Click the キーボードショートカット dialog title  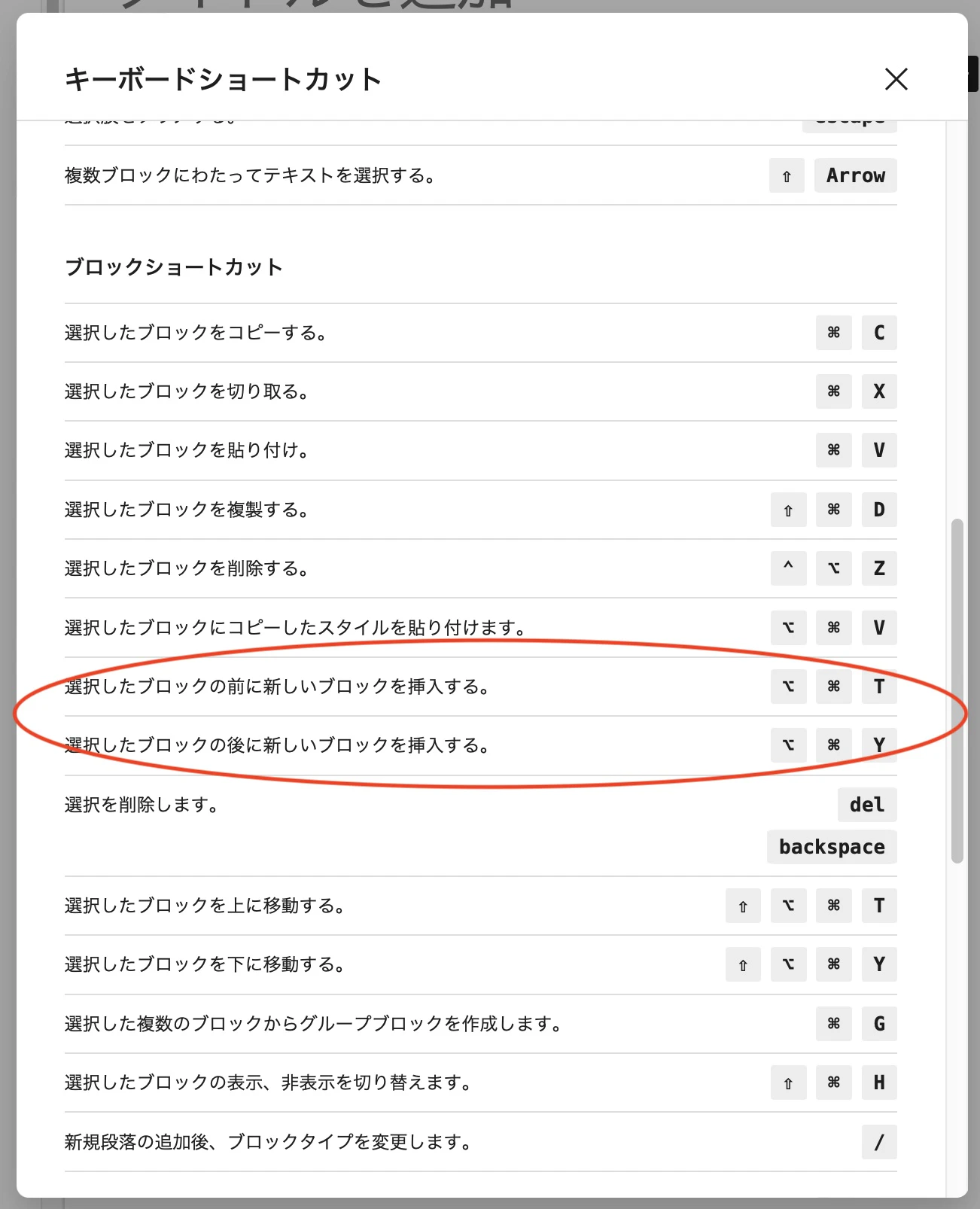point(224,79)
